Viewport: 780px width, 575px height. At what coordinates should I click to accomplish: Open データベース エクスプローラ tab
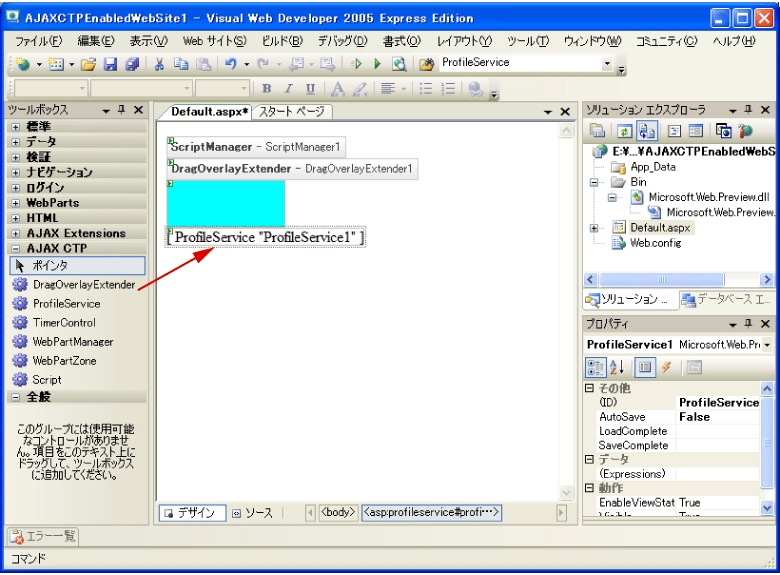726,299
